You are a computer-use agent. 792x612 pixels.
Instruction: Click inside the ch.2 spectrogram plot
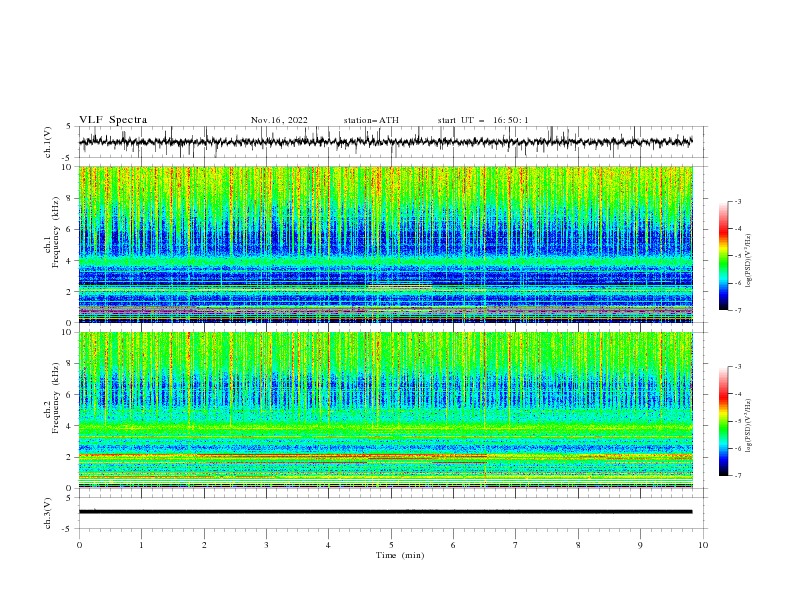(x=386, y=410)
